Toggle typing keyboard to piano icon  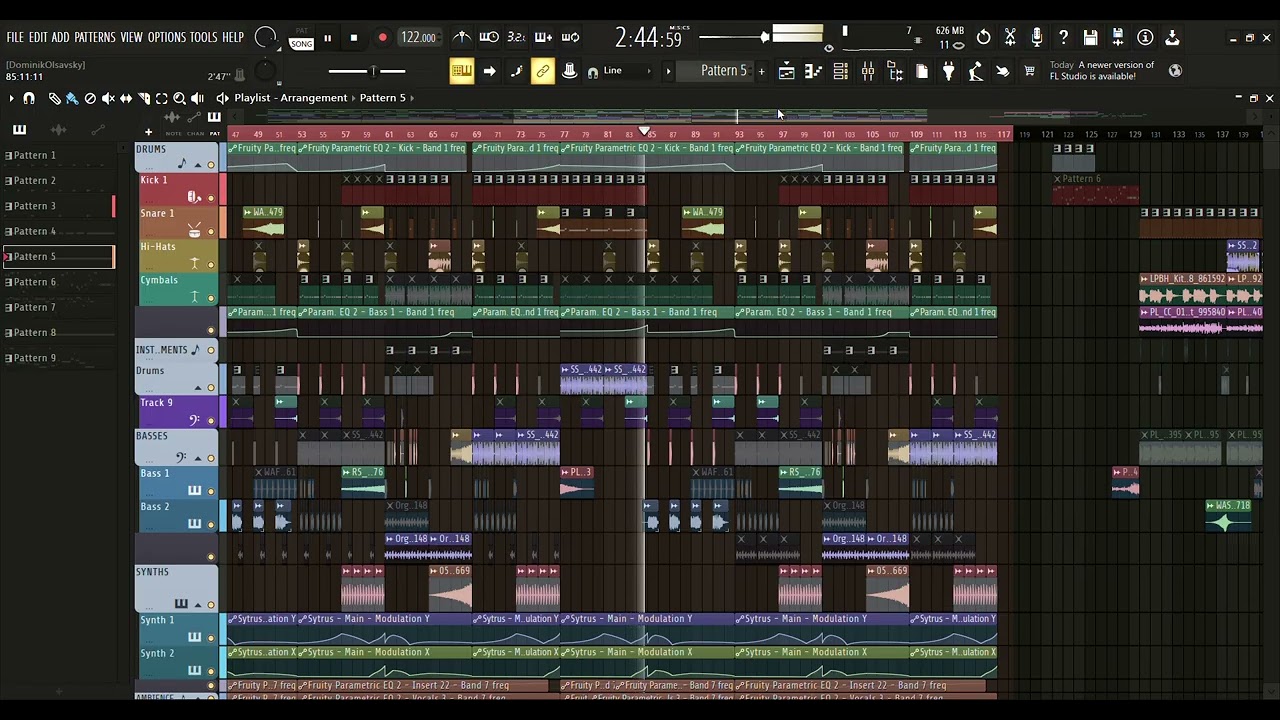click(x=461, y=71)
